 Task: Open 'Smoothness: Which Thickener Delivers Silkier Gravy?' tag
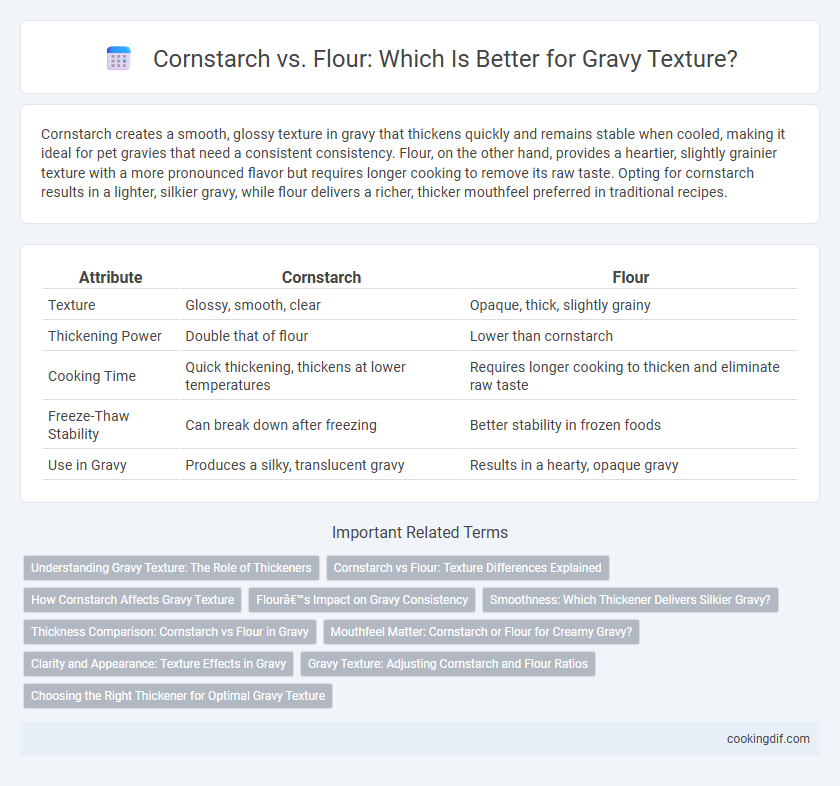pos(630,600)
